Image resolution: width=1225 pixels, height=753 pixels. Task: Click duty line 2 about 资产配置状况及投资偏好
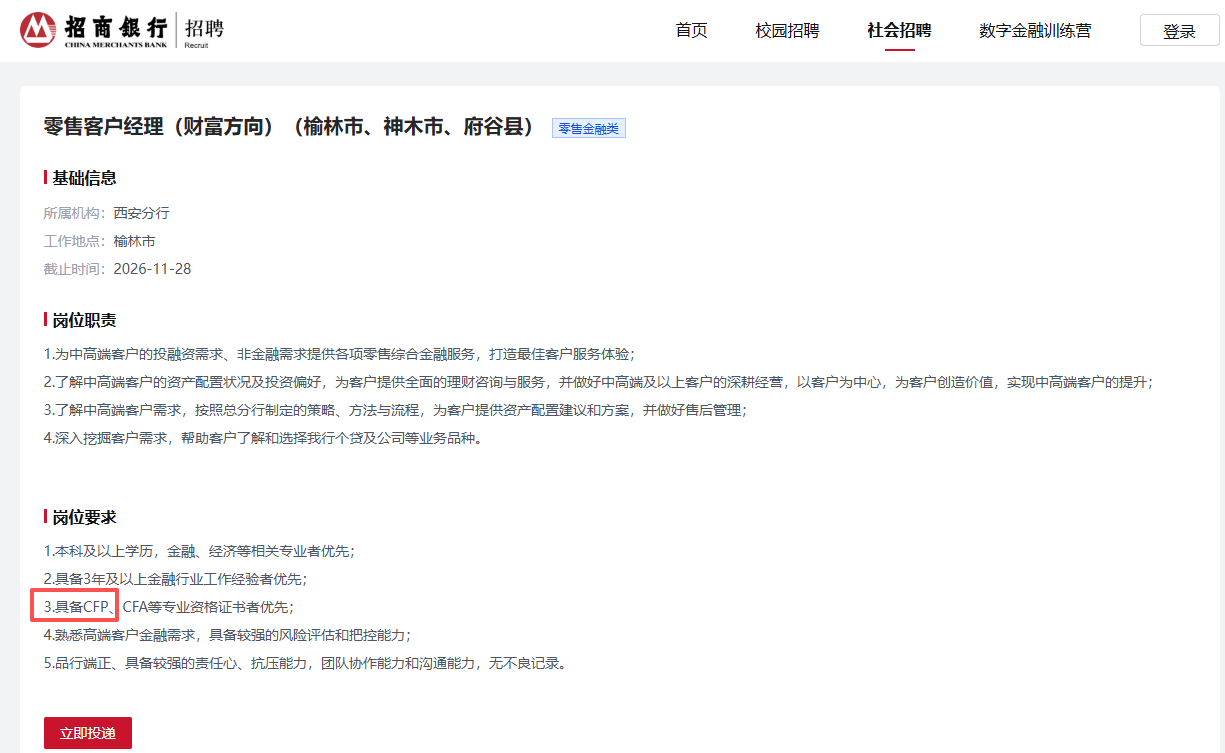point(598,382)
